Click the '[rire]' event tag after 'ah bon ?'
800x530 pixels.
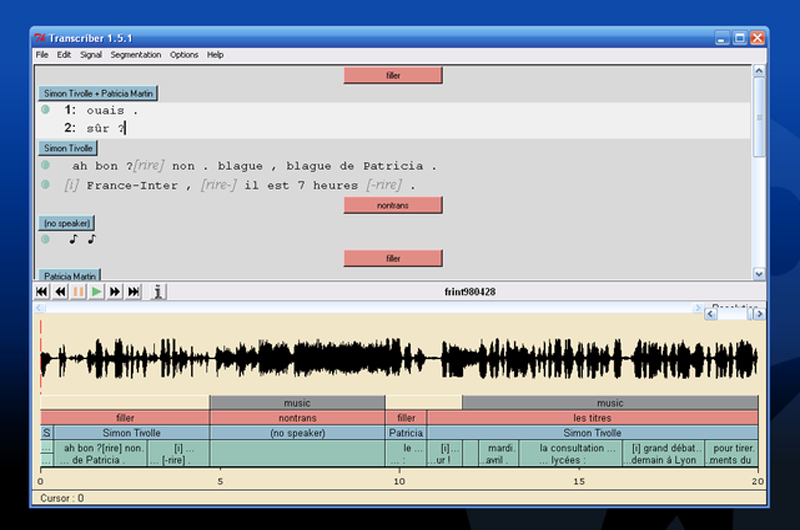tap(148, 166)
